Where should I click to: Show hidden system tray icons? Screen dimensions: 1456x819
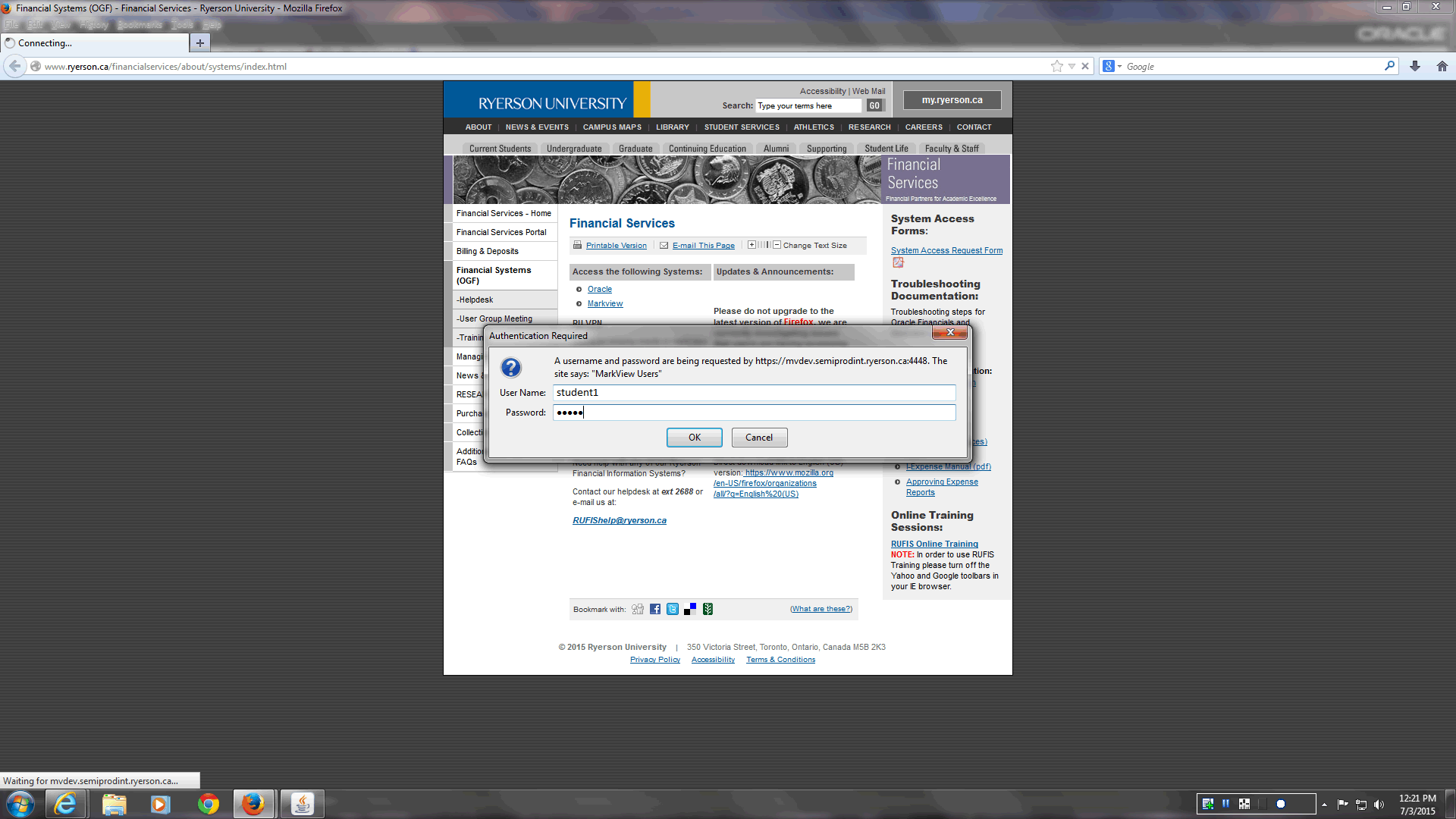[x=1324, y=805]
